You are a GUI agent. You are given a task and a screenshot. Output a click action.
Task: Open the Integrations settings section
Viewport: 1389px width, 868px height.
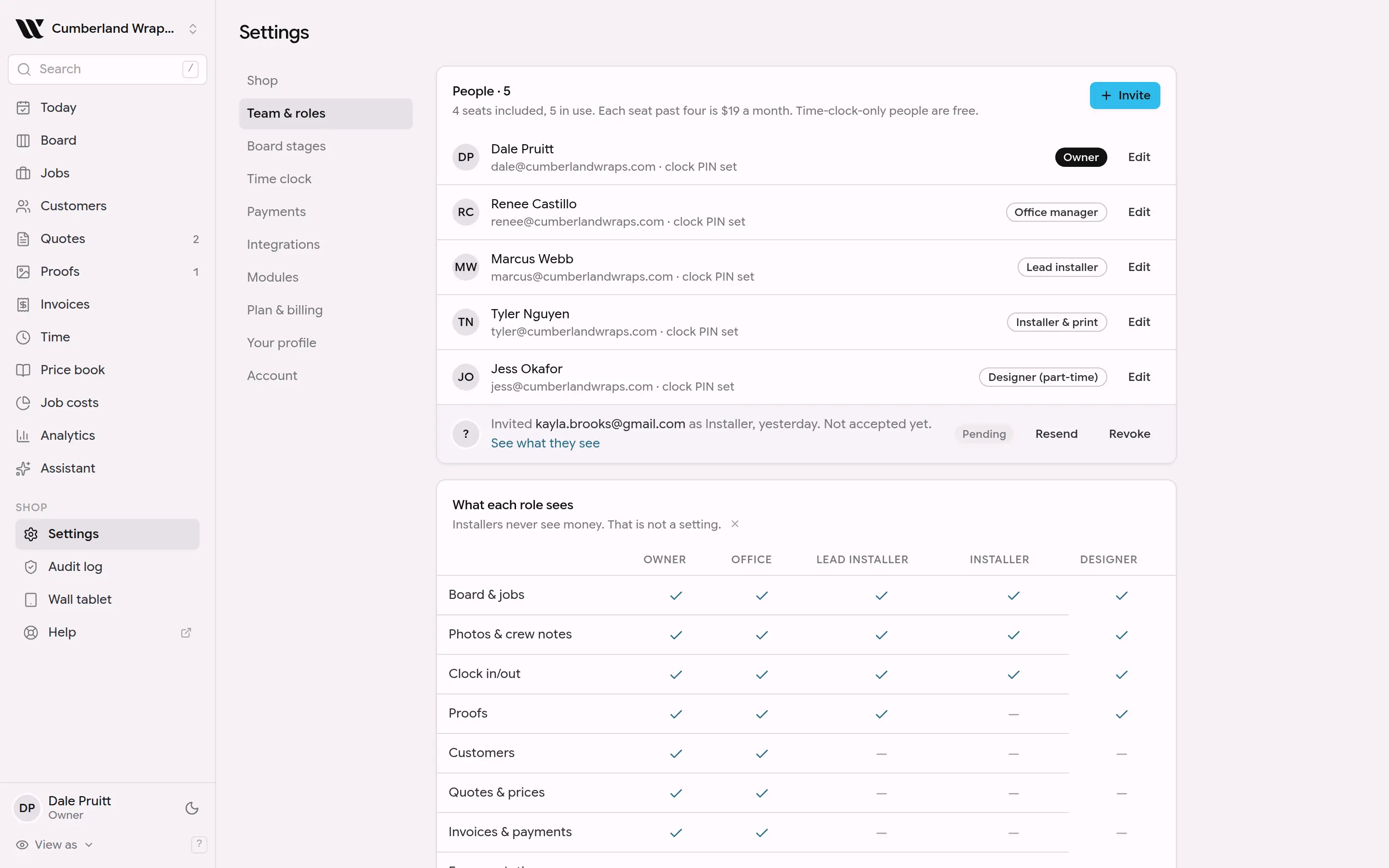pyautogui.click(x=326, y=244)
